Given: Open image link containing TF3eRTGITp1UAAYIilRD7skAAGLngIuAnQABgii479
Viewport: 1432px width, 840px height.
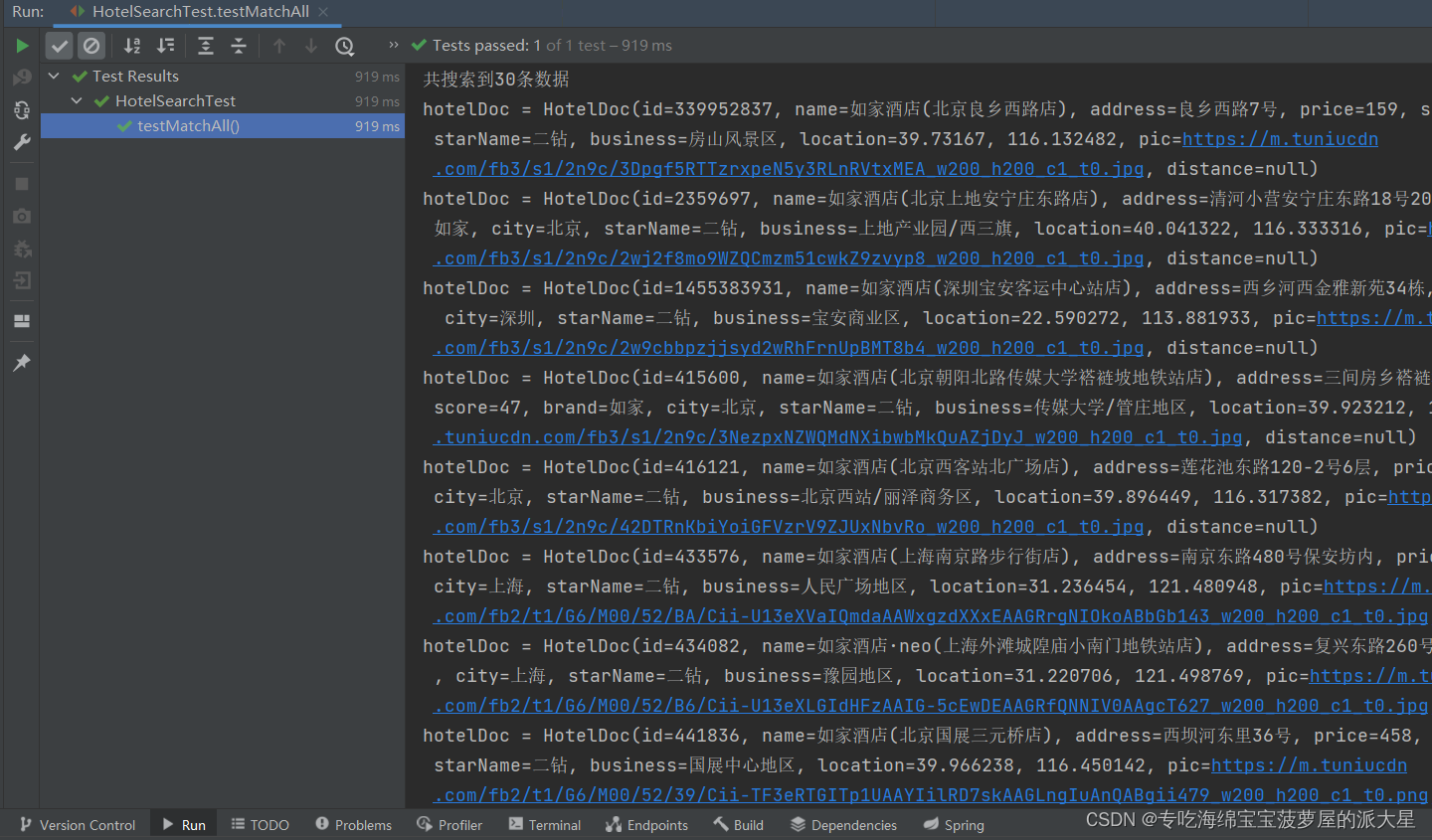Looking at the screenshot, I should (931, 795).
